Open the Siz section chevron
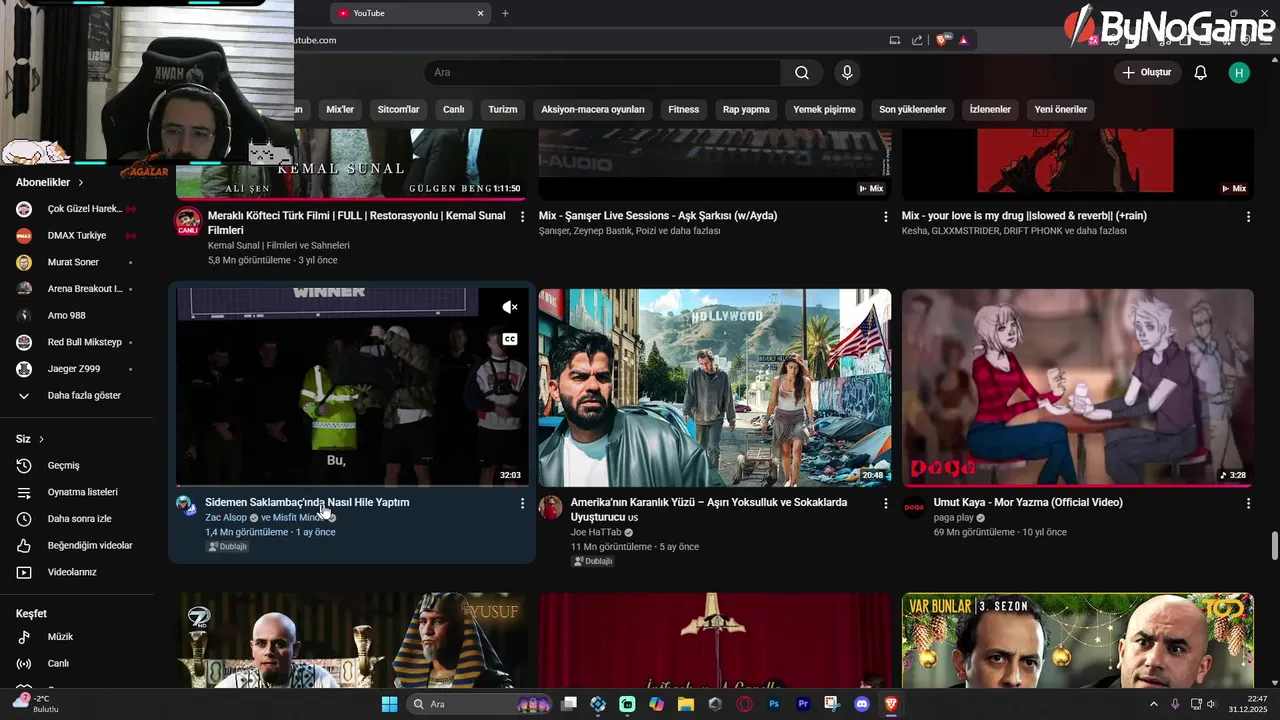 click(x=41, y=439)
